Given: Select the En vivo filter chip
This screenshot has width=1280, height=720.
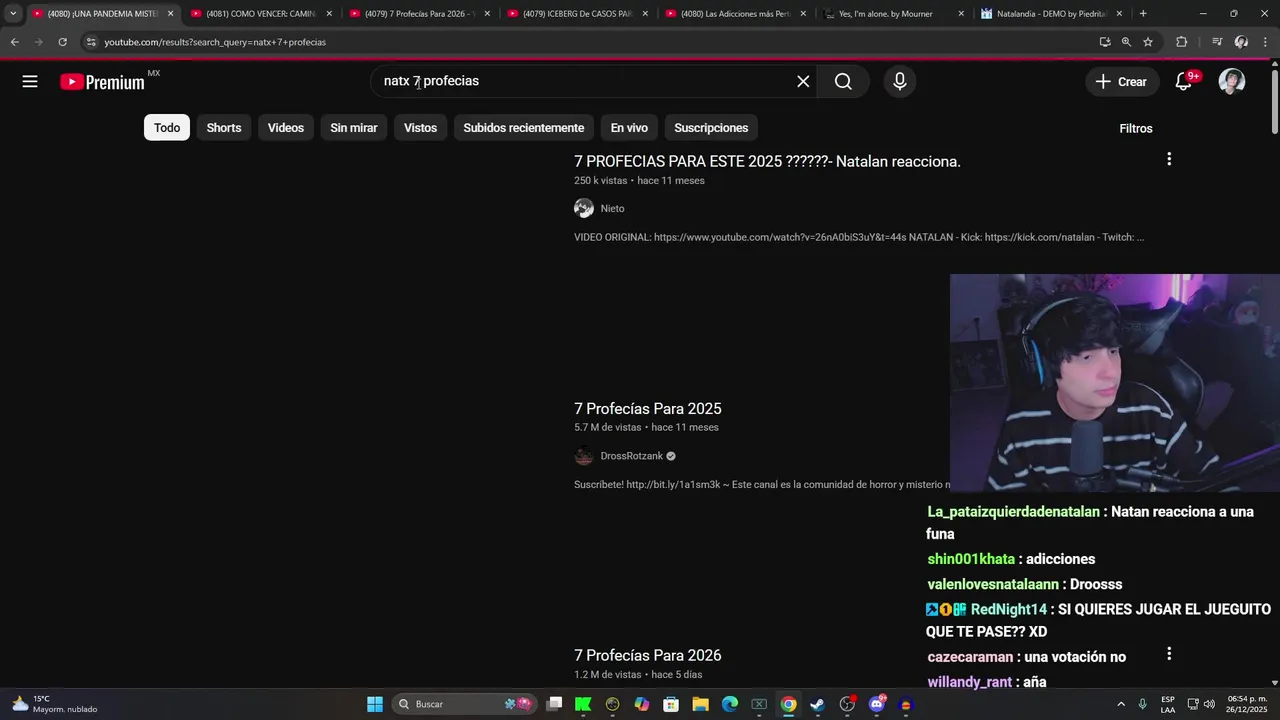Looking at the screenshot, I should tap(629, 128).
